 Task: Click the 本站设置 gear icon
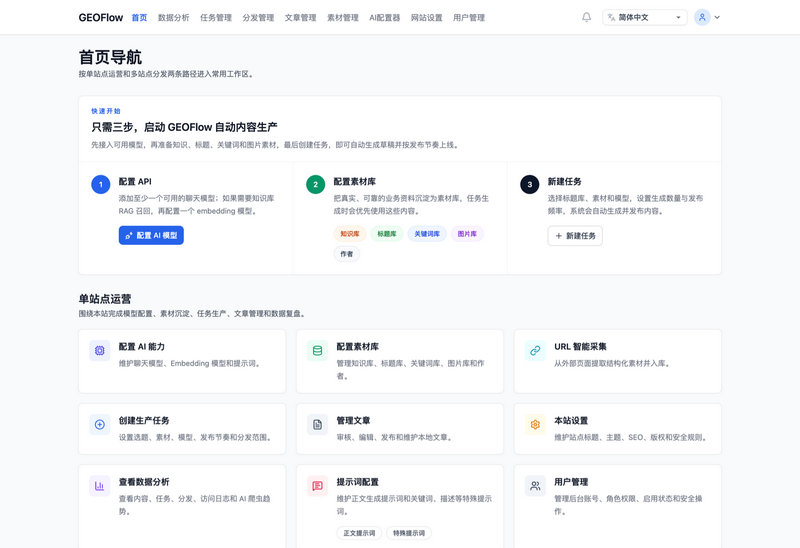pyautogui.click(x=535, y=425)
